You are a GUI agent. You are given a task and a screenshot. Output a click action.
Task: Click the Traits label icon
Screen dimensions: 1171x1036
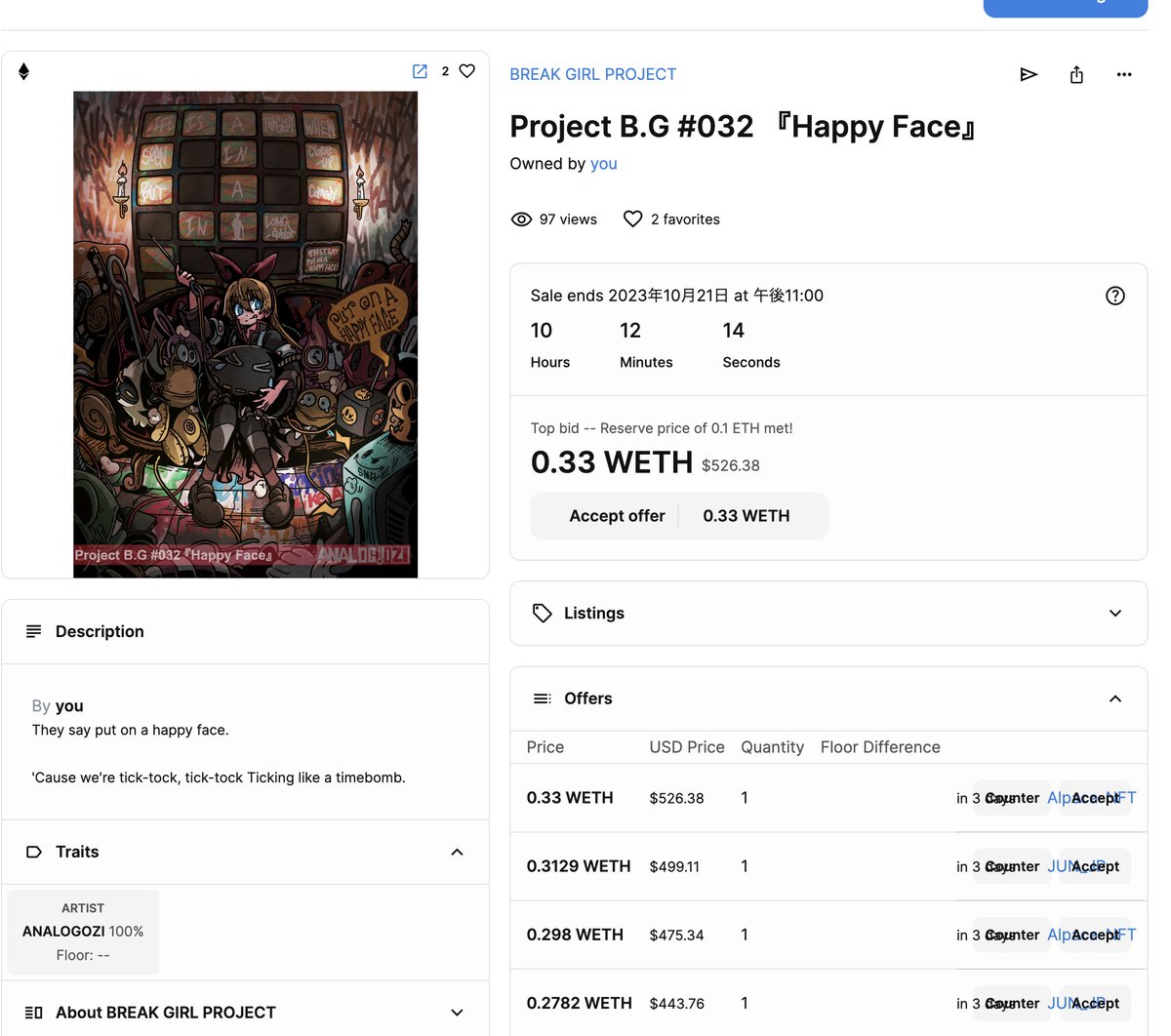[x=33, y=852]
